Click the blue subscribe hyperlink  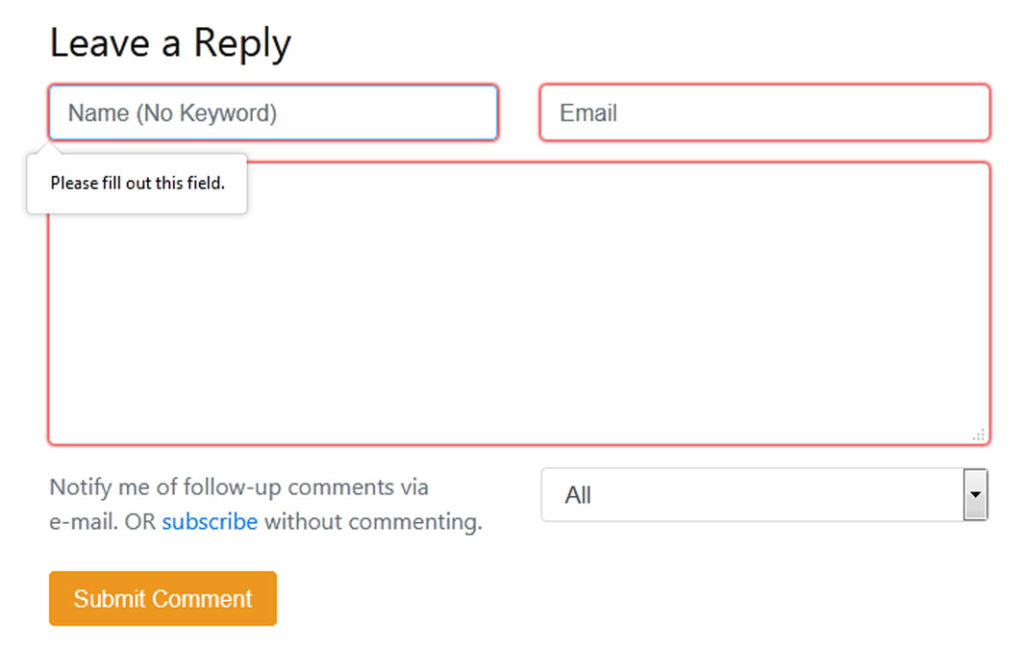coord(210,521)
